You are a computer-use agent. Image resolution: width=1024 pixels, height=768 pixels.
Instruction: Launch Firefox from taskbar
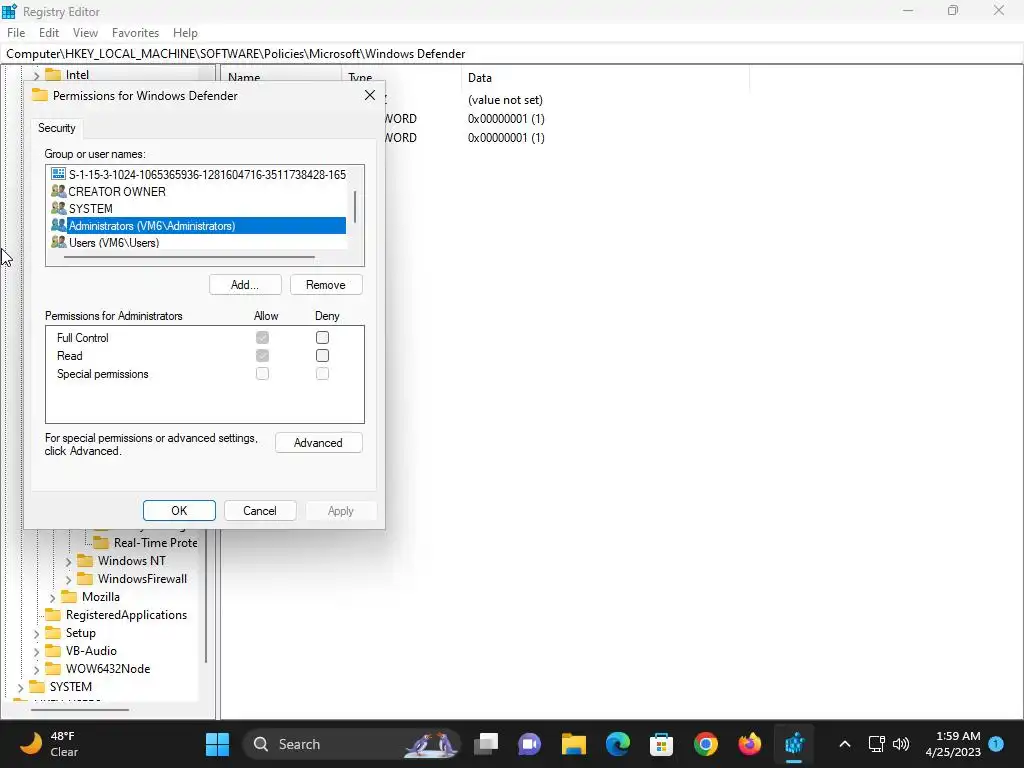point(750,744)
